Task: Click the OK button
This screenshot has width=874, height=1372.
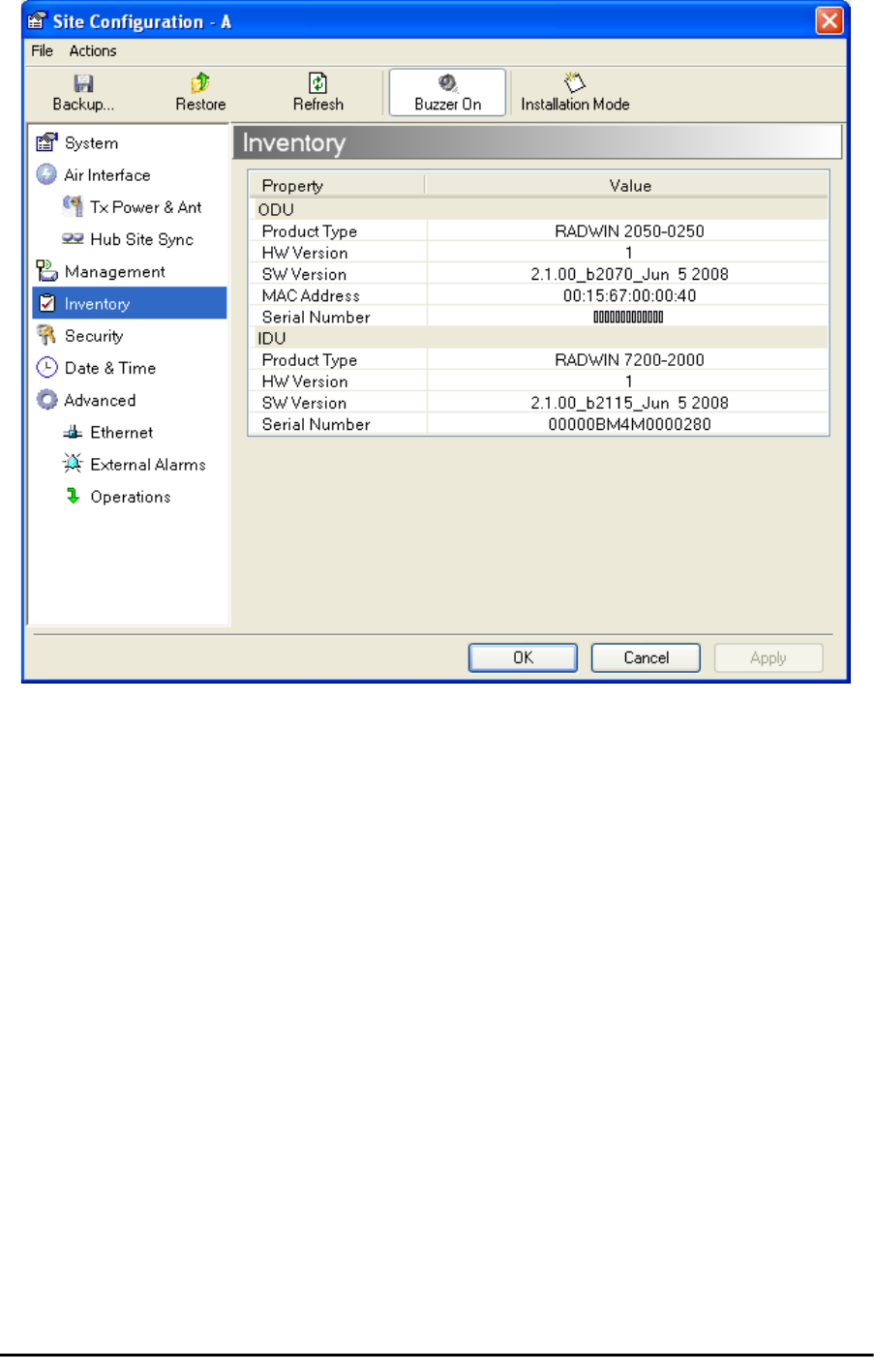Action: (523, 657)
